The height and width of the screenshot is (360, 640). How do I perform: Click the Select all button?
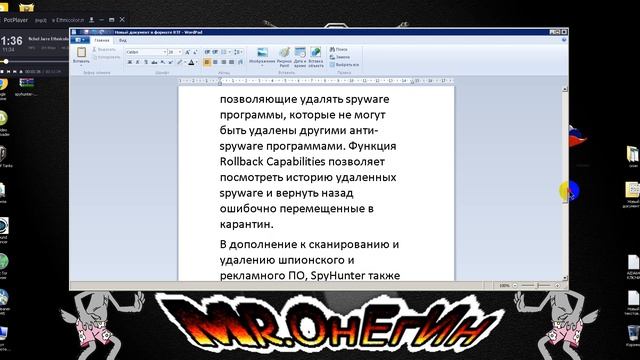(x=344, y=64)
